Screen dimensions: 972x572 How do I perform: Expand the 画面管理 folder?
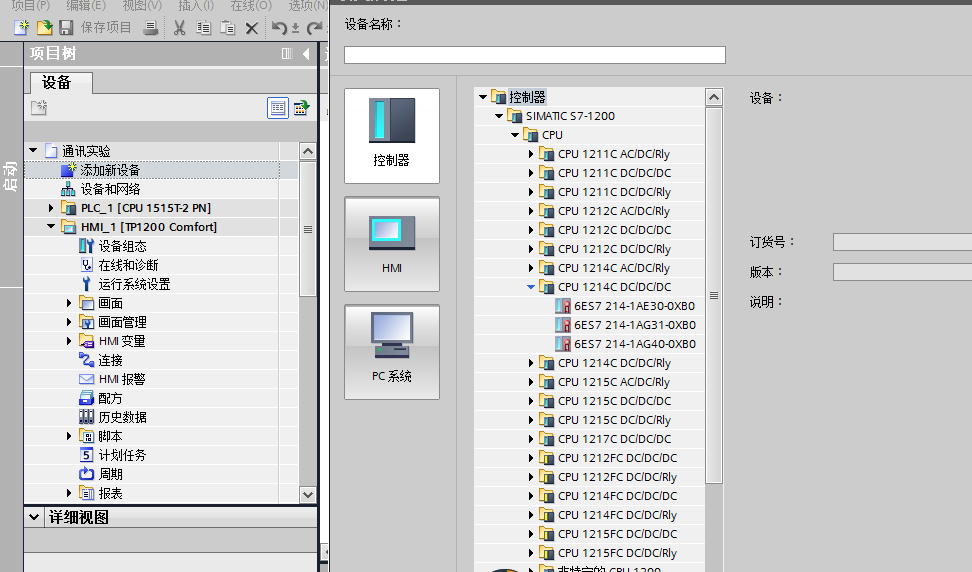69,322
